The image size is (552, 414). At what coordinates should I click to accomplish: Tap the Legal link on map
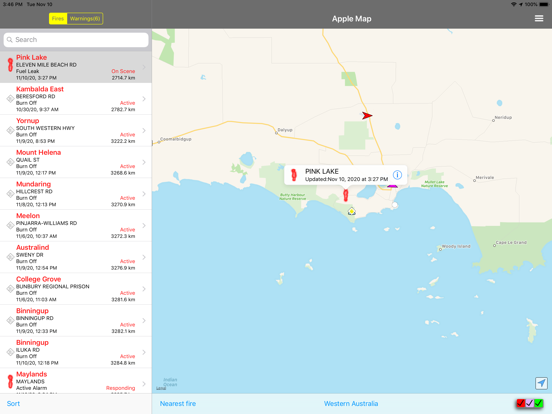[x=161, y=388]
